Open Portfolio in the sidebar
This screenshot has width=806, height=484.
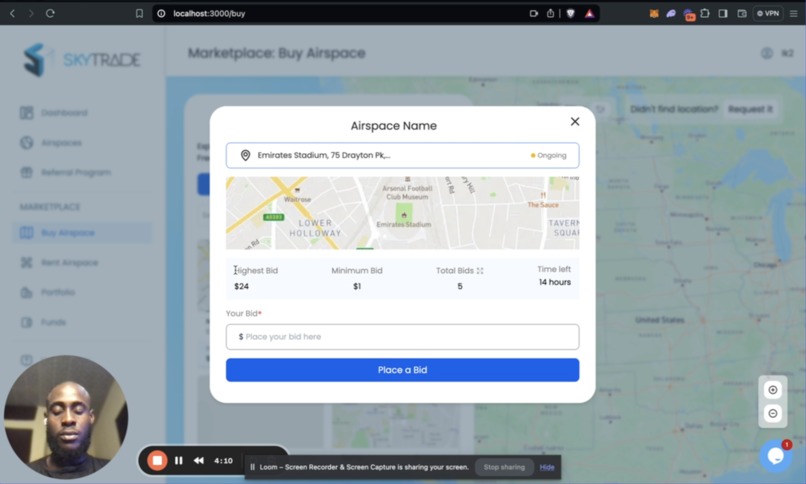click(58, 292)
